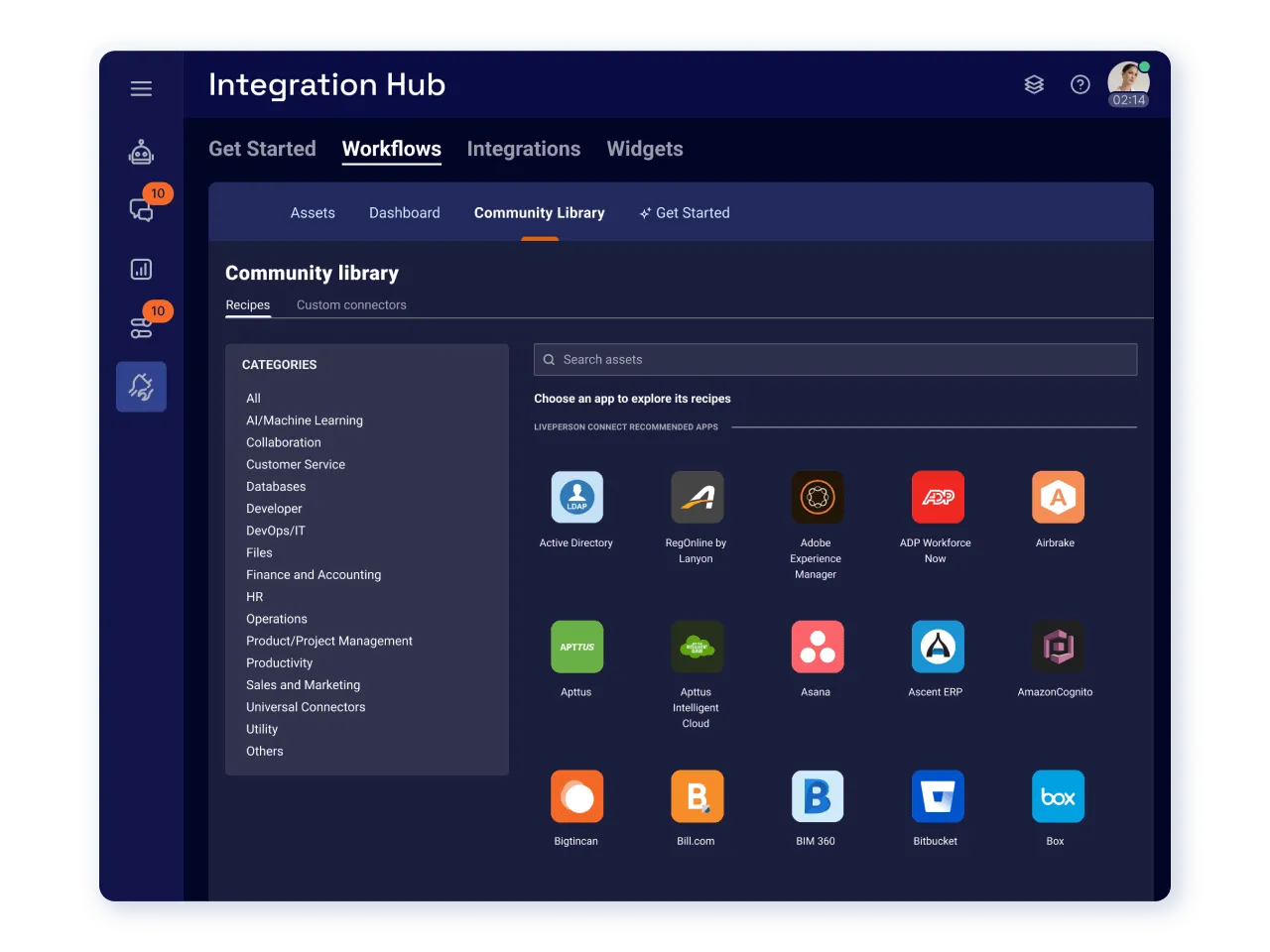Image resolution: width=1270 pixels, height=952 pixels.
Task: Open ADP Workforce Now app
Action: [x=937, y=497]
